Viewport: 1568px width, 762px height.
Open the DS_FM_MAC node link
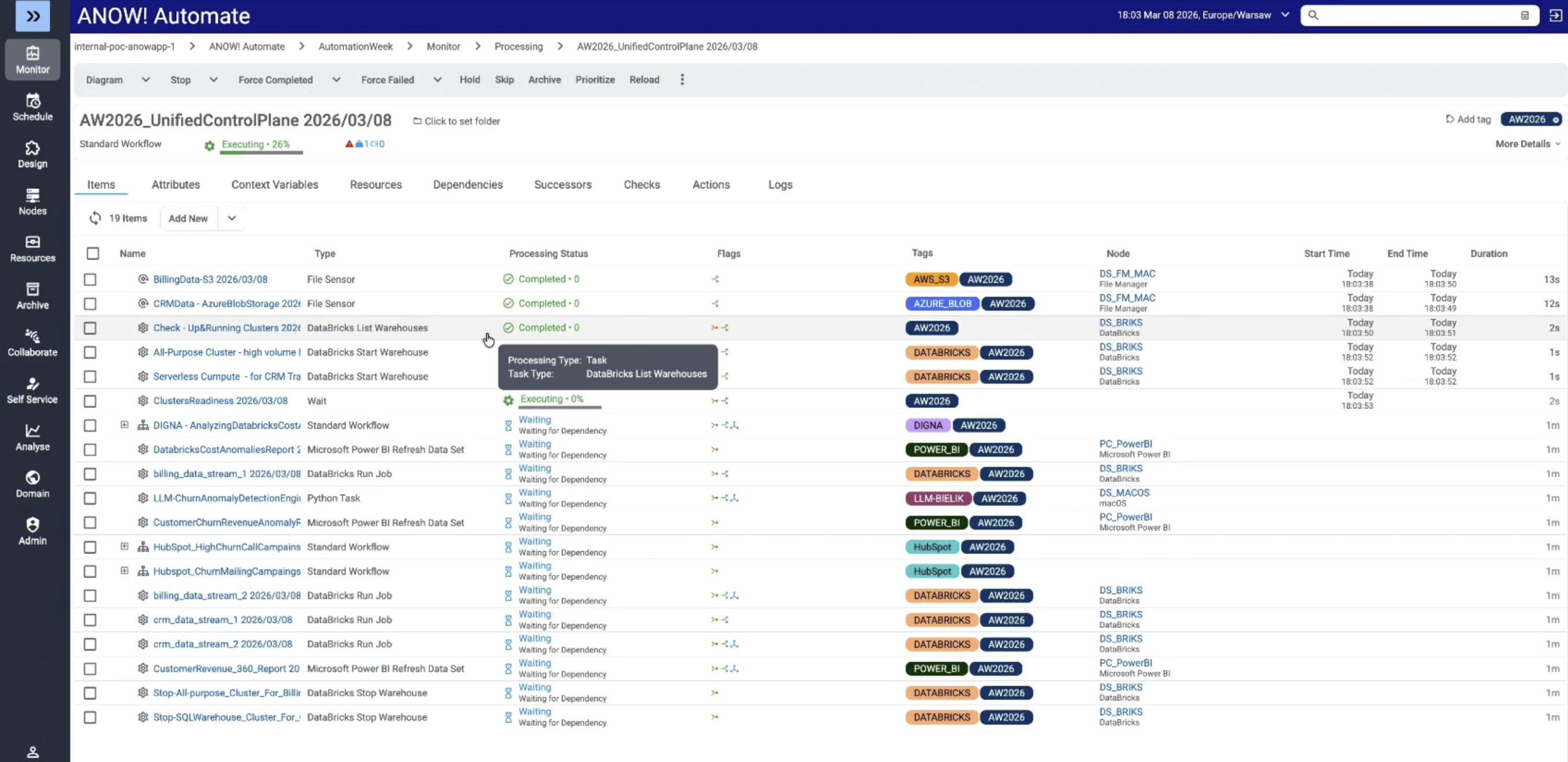pos(1127,274)
